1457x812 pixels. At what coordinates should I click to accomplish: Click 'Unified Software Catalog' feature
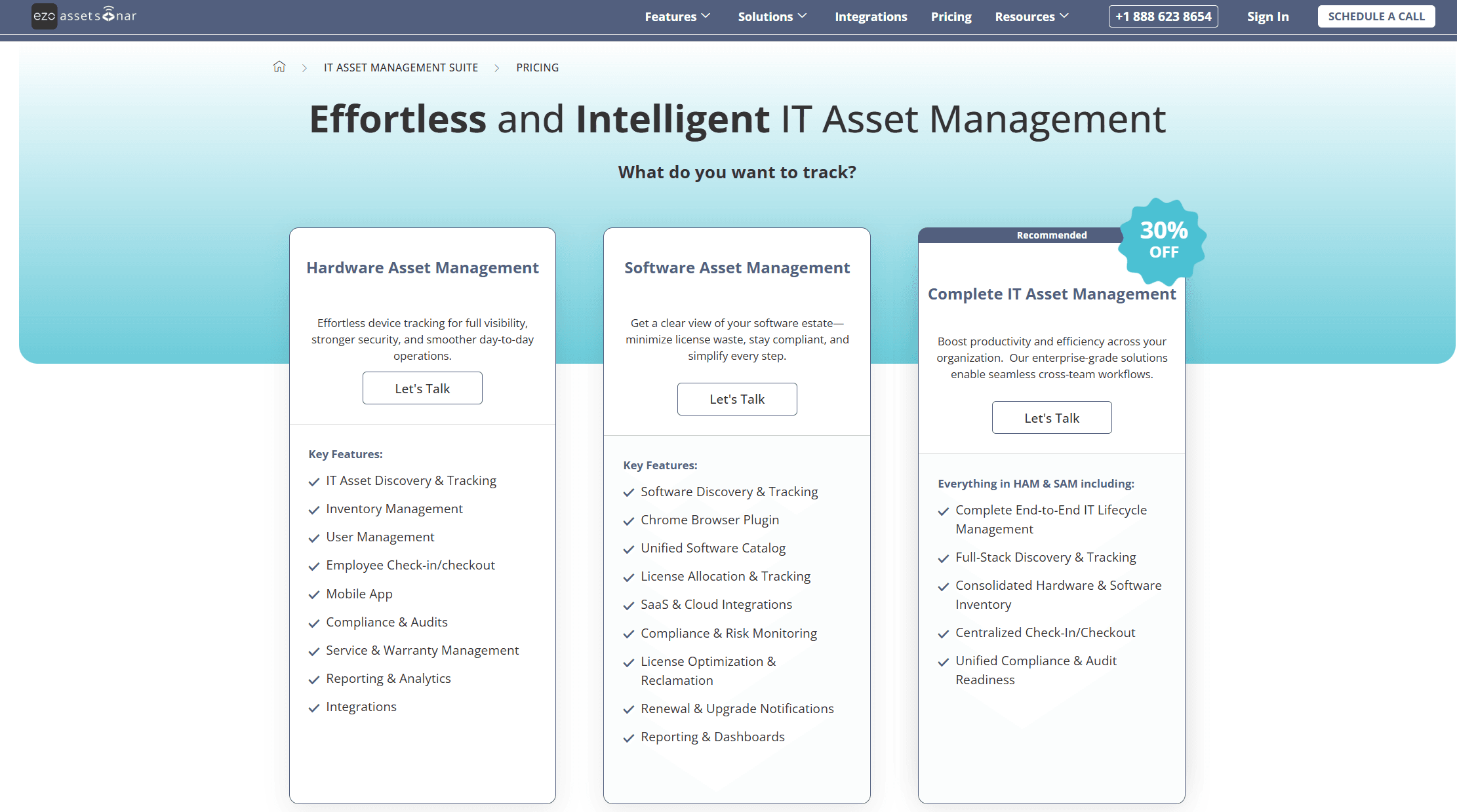(x=713, y=548)
